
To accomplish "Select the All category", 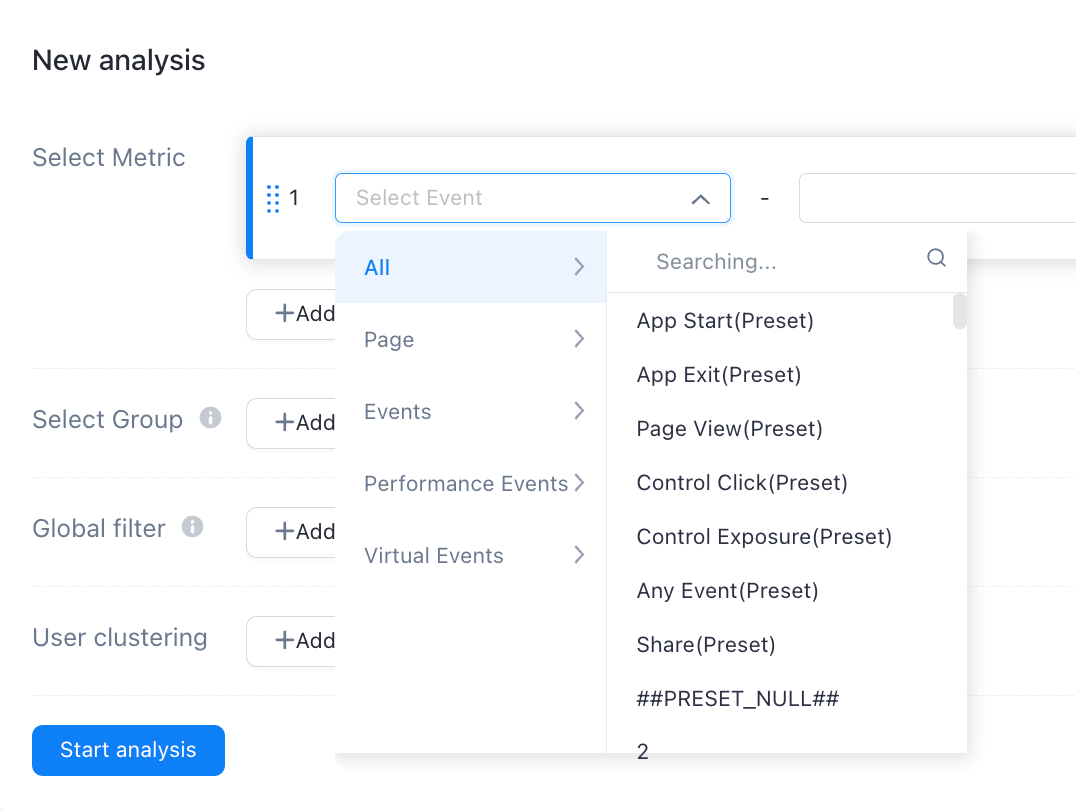I will point(378,267).
